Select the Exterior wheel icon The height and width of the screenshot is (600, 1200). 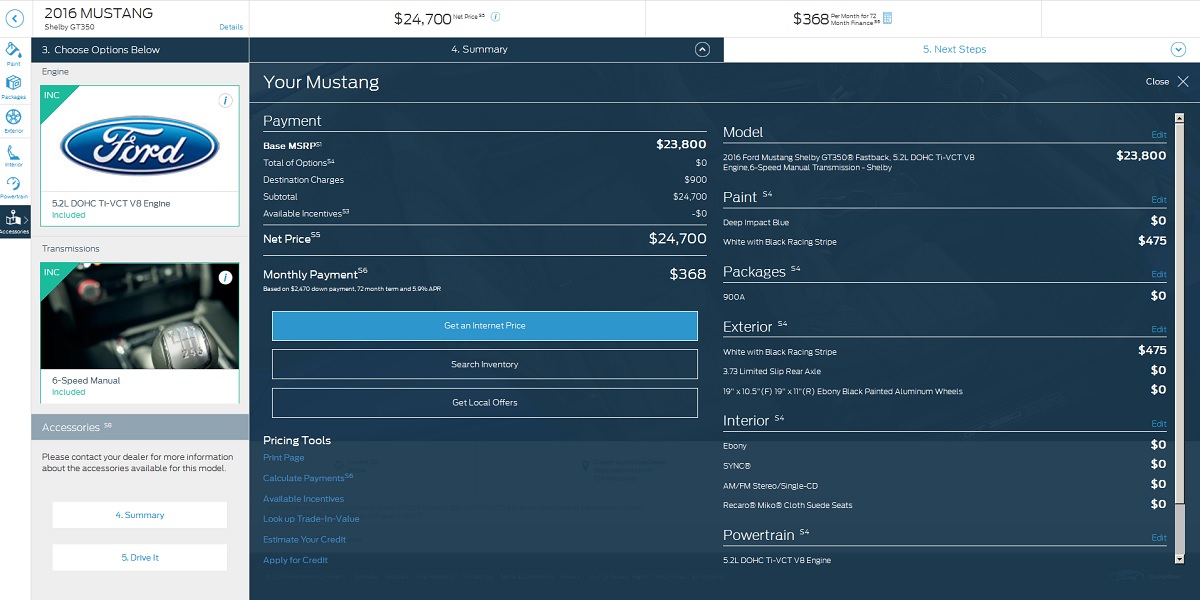pyautogui.click(x=14, y=120)
